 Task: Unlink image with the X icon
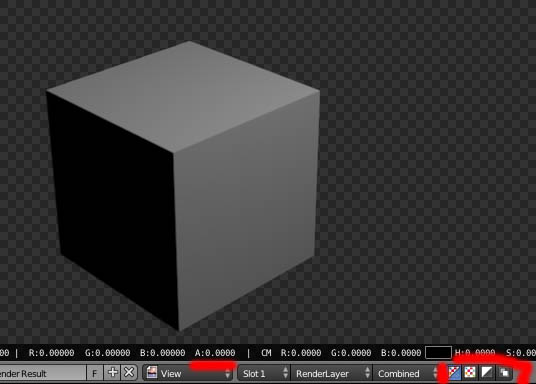(x=129, y=373)
